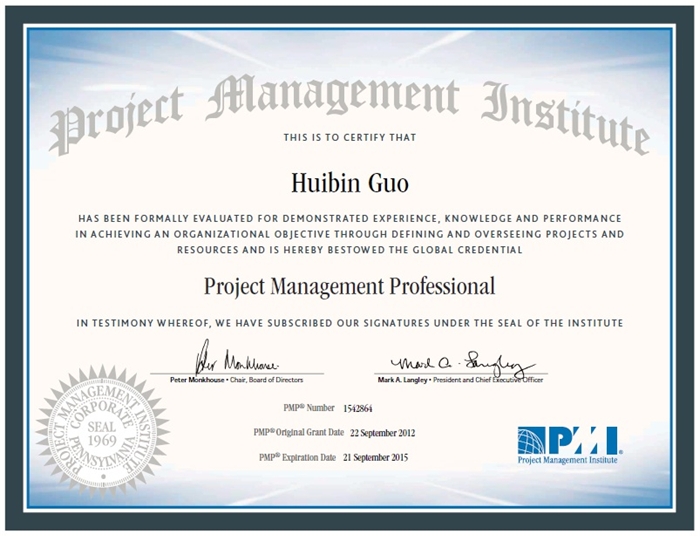Click the "Project Management Institute" text under PMI logo
Screen dimensions: 700x537
568,461
